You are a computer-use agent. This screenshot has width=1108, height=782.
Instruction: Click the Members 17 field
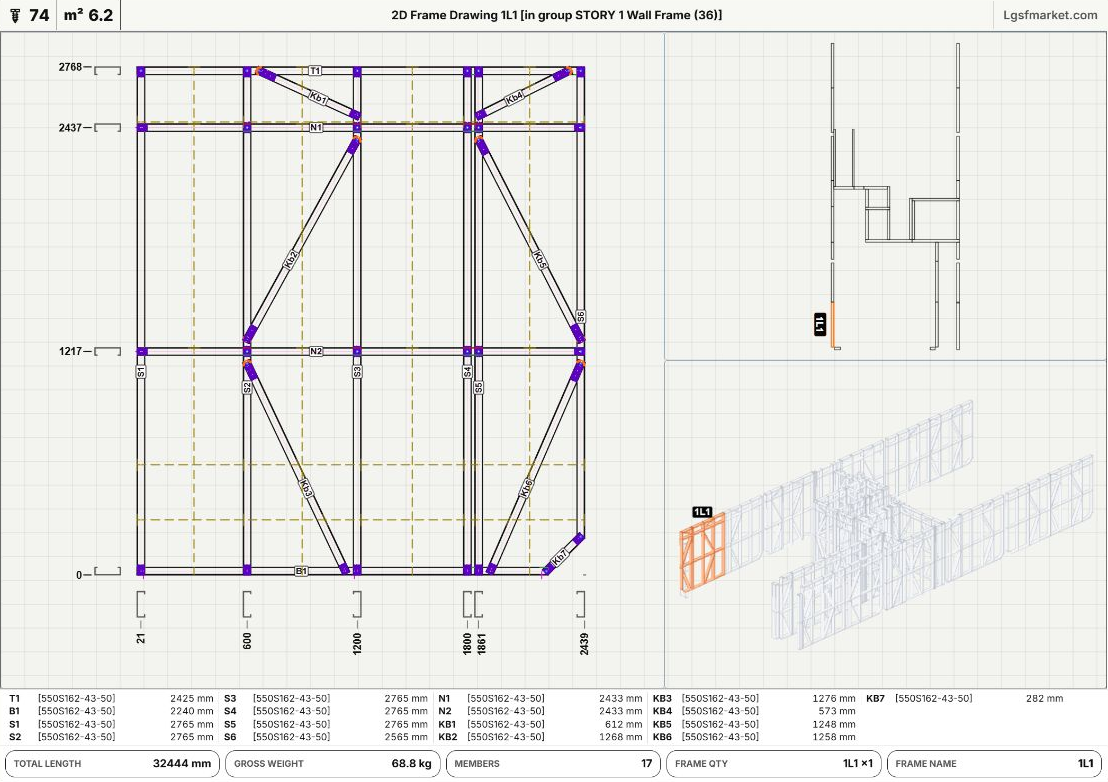[x=553, y=764]
